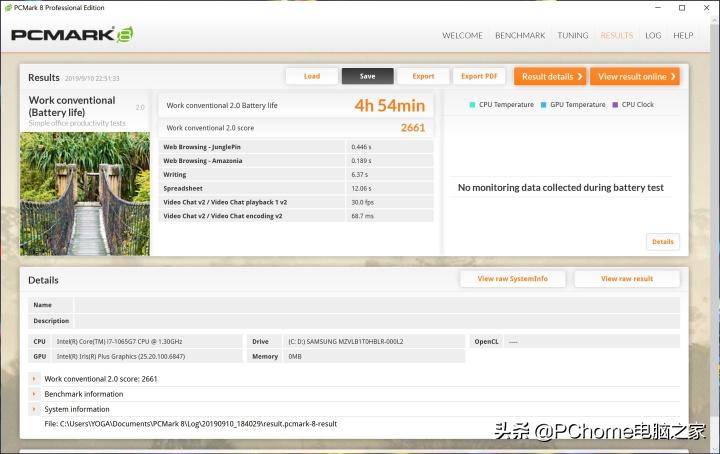The width and height of the screenshot is (720, 454).
Task: Select Video Chat encoding v2 row
Action: click(296, 216)
